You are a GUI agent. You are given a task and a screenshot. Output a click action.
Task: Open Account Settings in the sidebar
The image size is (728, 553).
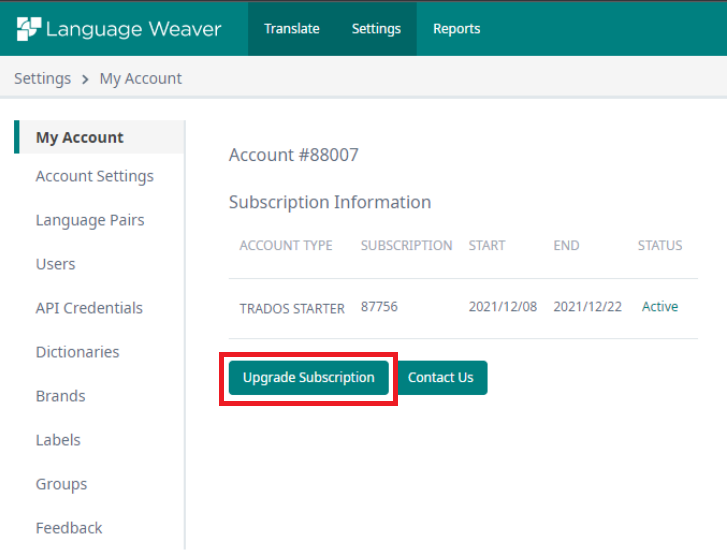click(94, 176)
